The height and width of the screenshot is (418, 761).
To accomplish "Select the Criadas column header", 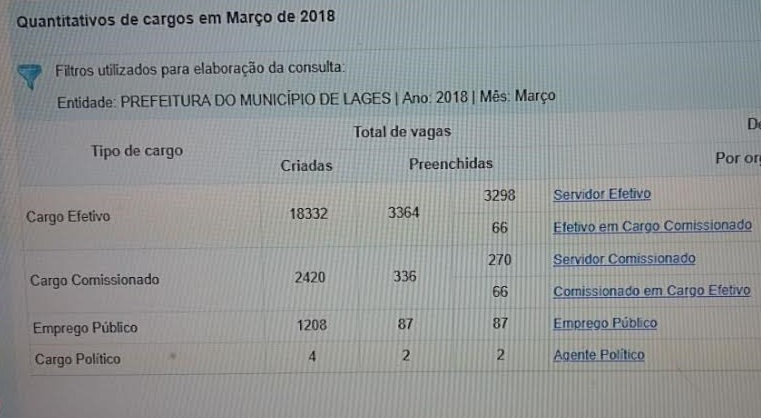I will tap(306, 166).
